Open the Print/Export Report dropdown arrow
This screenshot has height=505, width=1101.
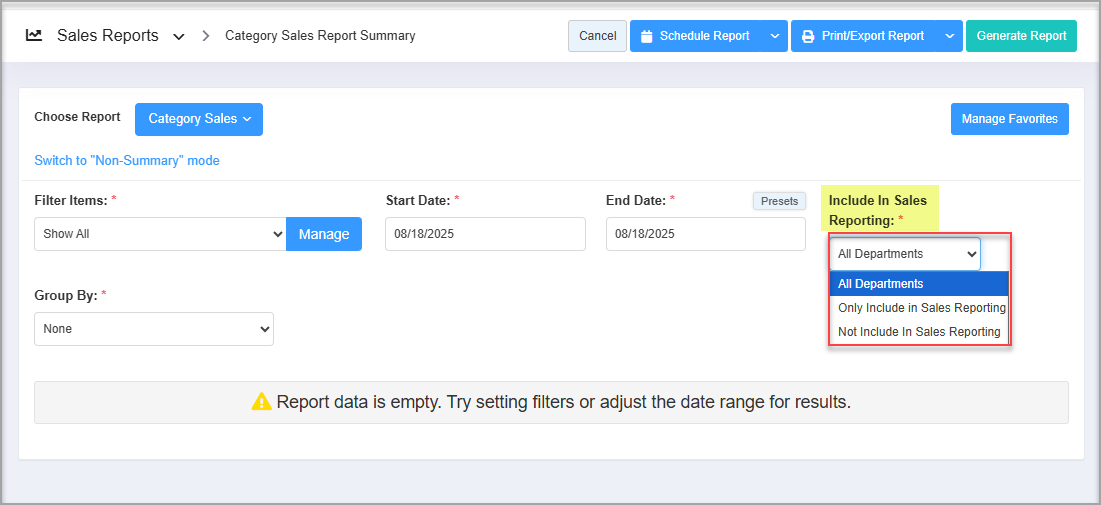click(949, 36)
